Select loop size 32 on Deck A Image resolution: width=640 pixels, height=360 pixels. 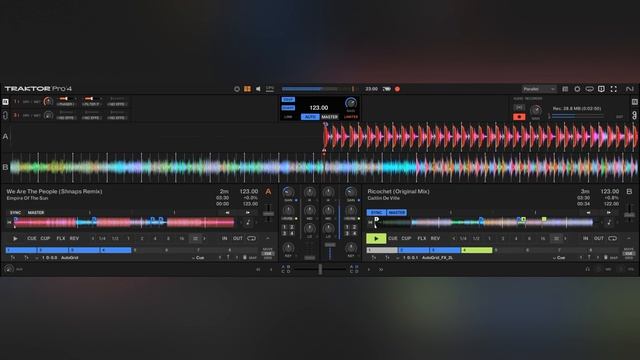point(195,238)
